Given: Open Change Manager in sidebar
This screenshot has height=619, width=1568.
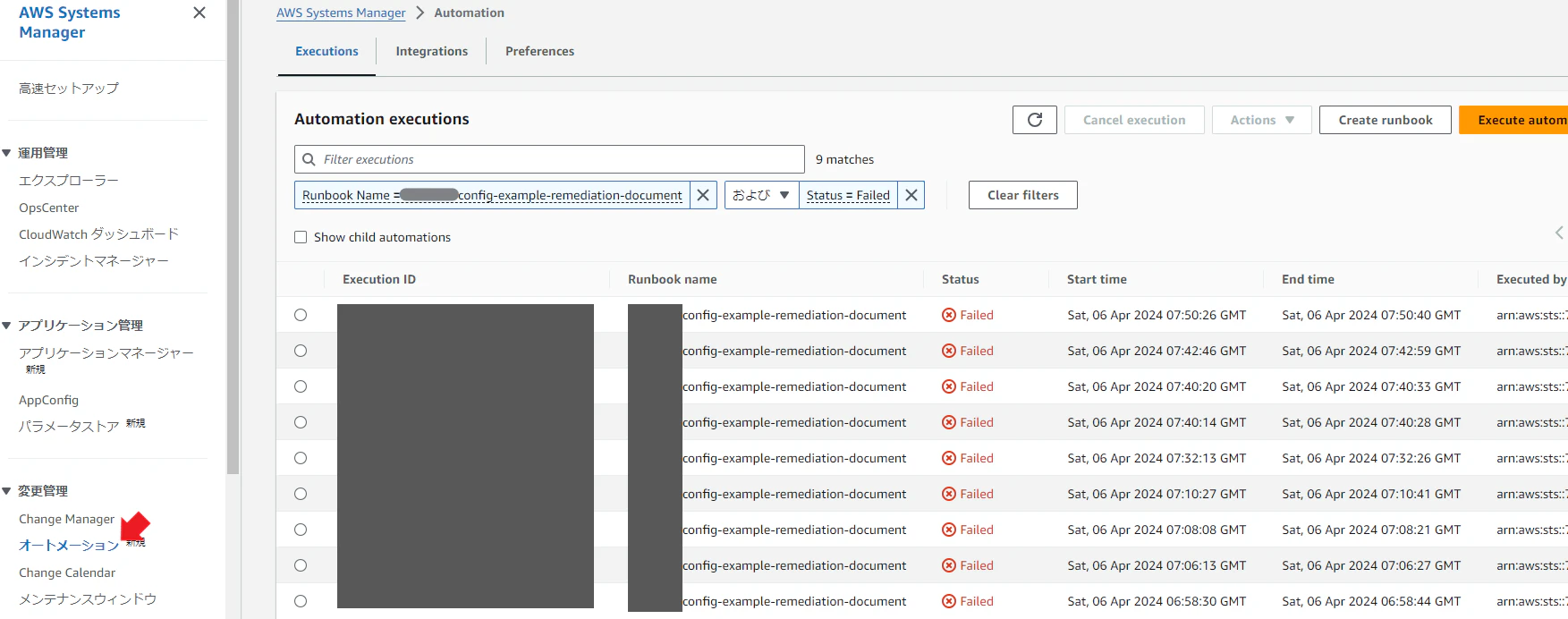Looking at the screenshot, I should (67, 519).
